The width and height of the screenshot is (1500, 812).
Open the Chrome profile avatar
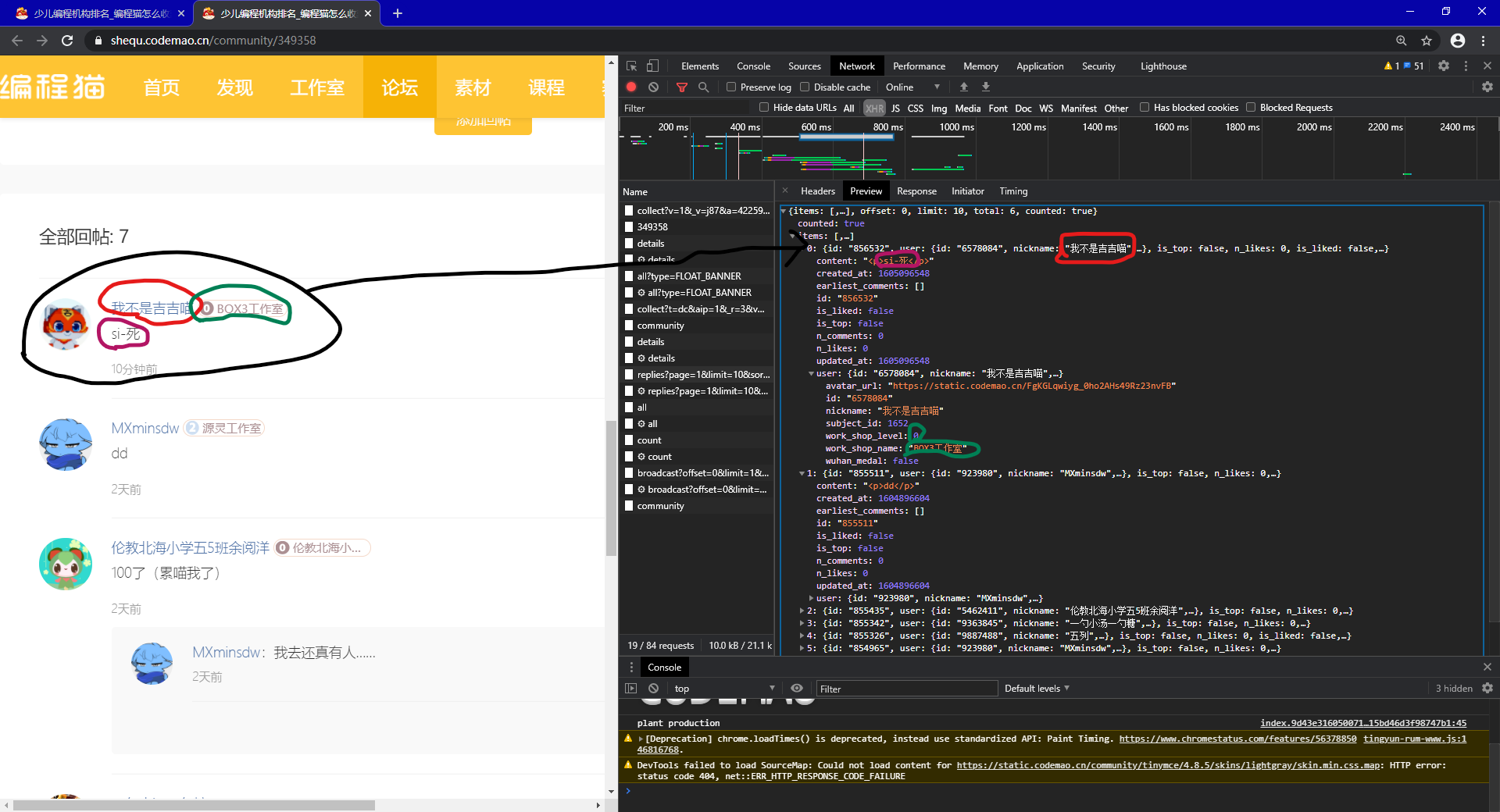pyautogui.click(x=1458, y=41)
